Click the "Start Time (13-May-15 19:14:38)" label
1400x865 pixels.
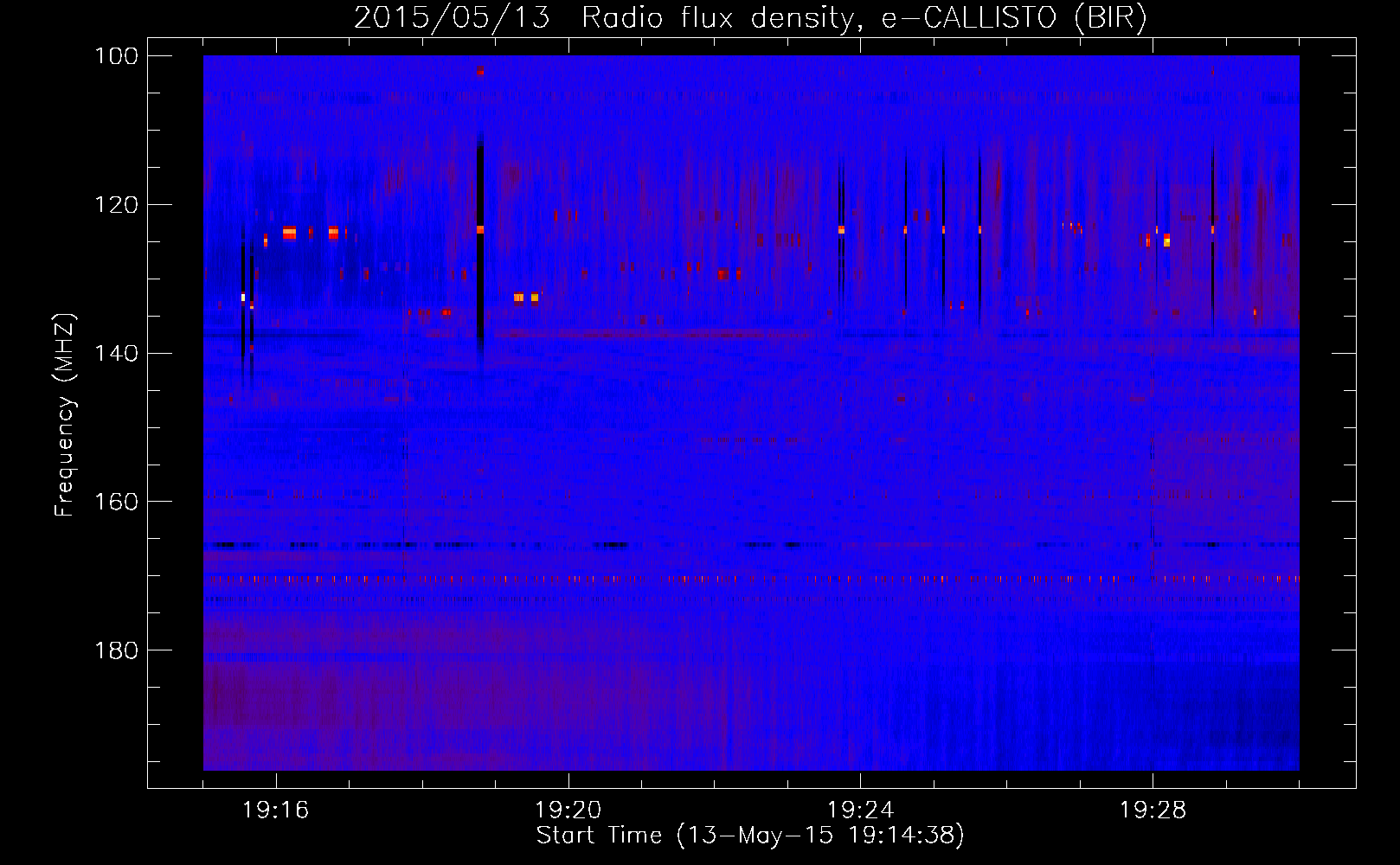coord(750,836)
